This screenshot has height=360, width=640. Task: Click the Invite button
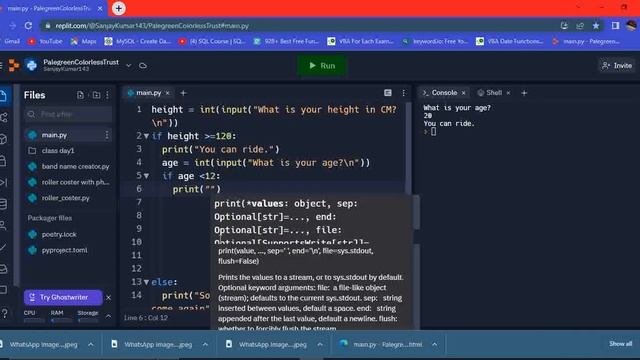pyautogui.click(x=617, y=66)
